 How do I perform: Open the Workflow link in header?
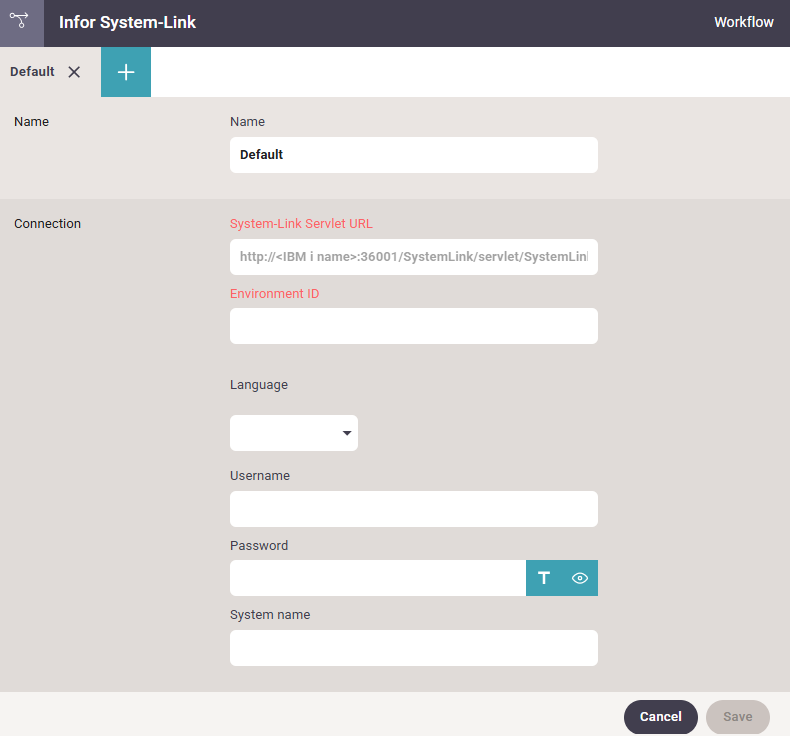click(744, 22)
